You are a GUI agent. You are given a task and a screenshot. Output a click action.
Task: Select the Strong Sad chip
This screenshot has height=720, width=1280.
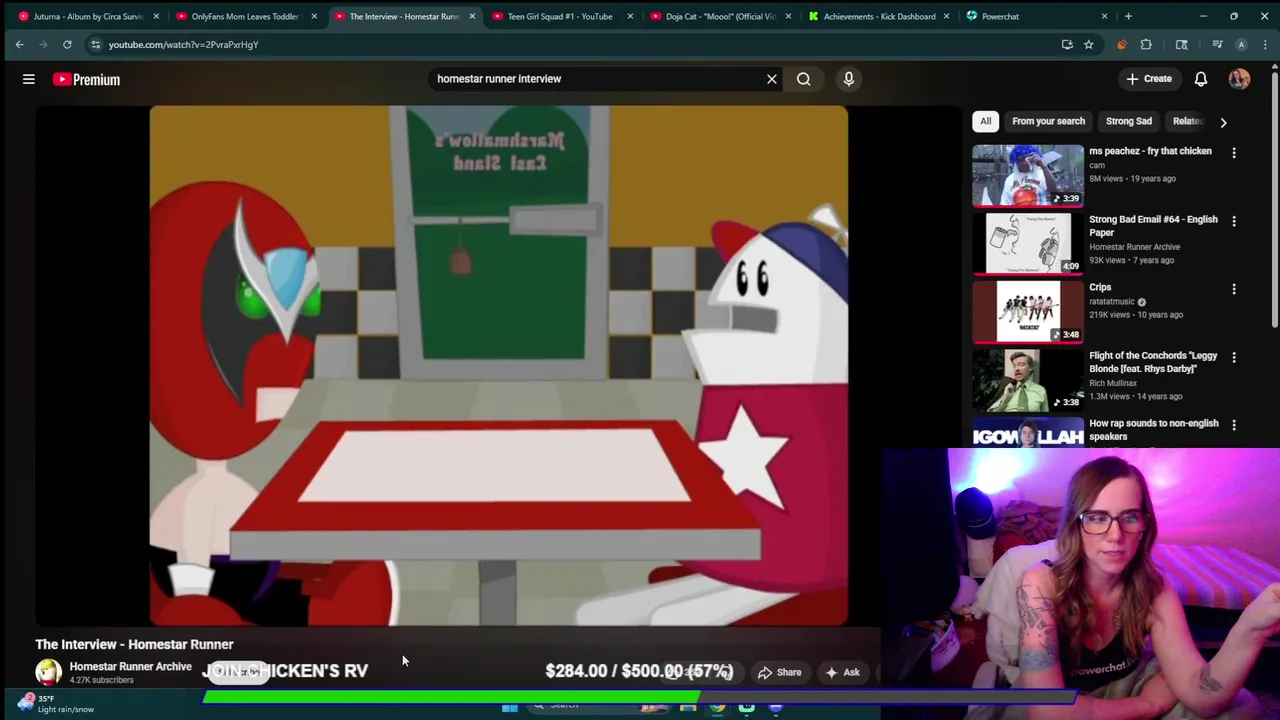point(1129,121)
